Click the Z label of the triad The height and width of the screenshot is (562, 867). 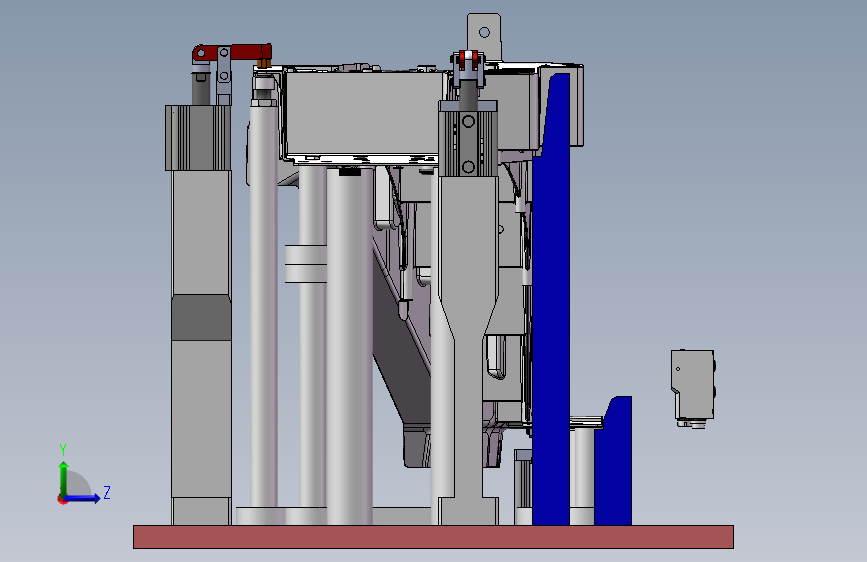coord(107,492)
